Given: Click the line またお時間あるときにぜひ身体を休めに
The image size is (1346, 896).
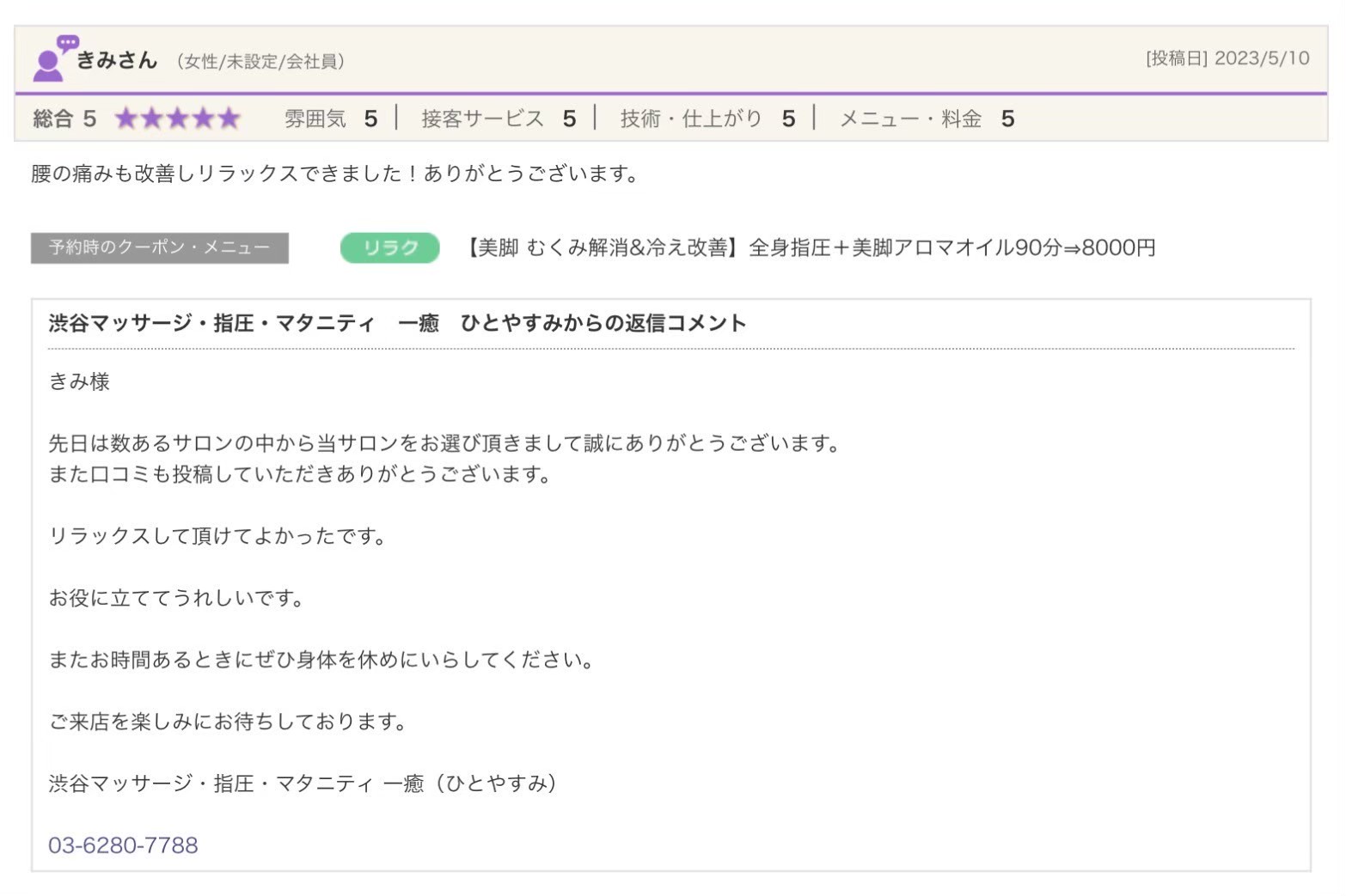Looking at the screenshot, I should [x=321, y=660].
